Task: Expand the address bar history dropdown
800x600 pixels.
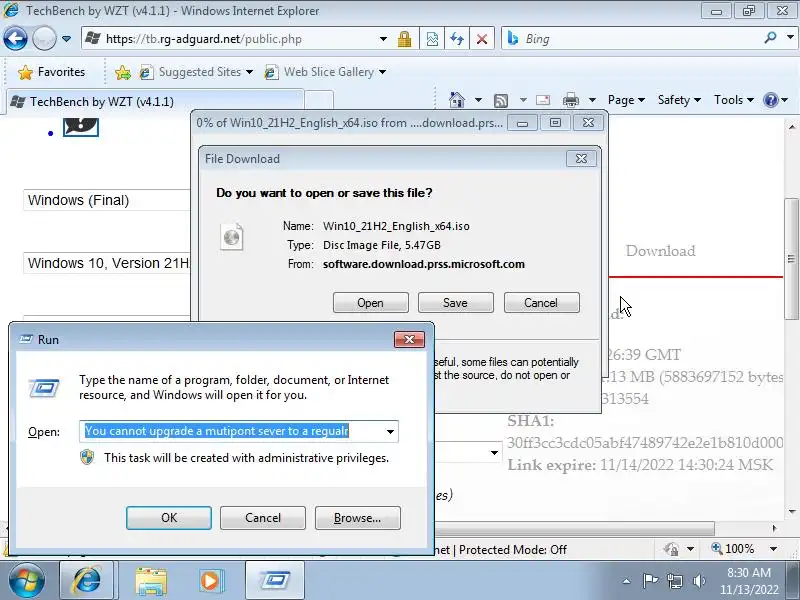Action: click(383, 39)
